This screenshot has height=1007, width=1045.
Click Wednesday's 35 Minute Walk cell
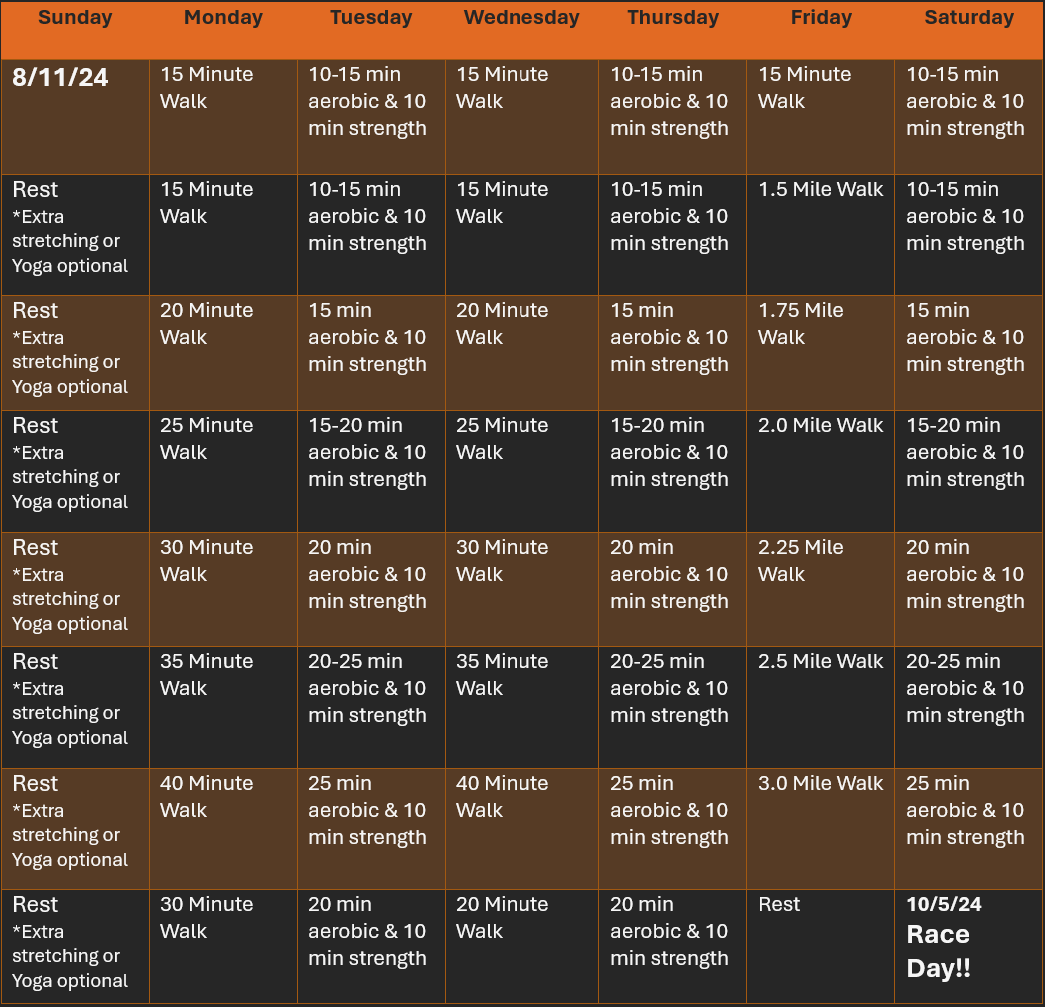click(522, 708)
